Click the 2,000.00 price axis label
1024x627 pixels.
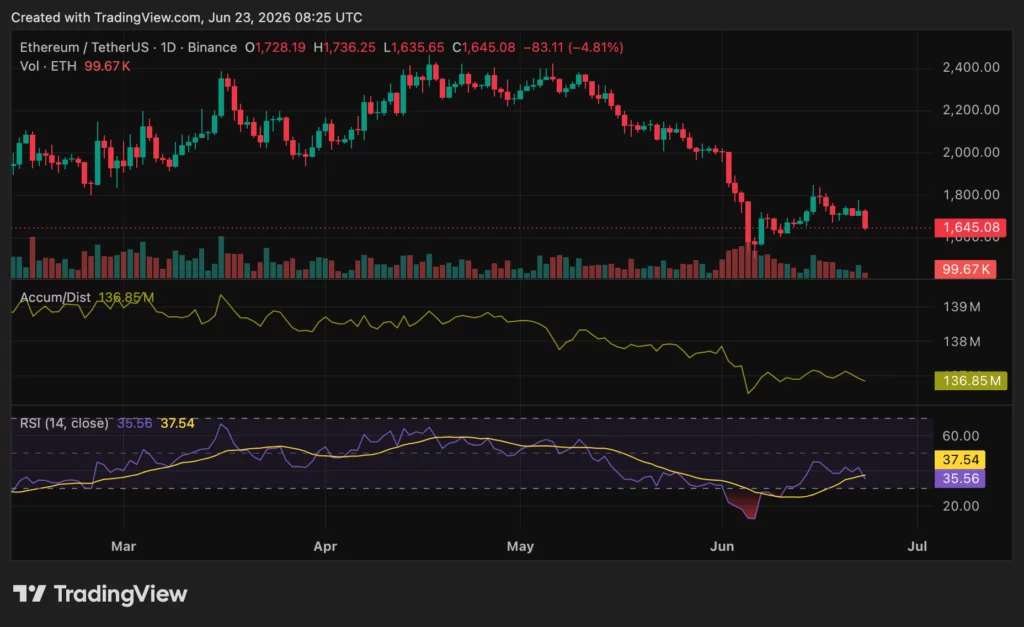pos(971,152)
